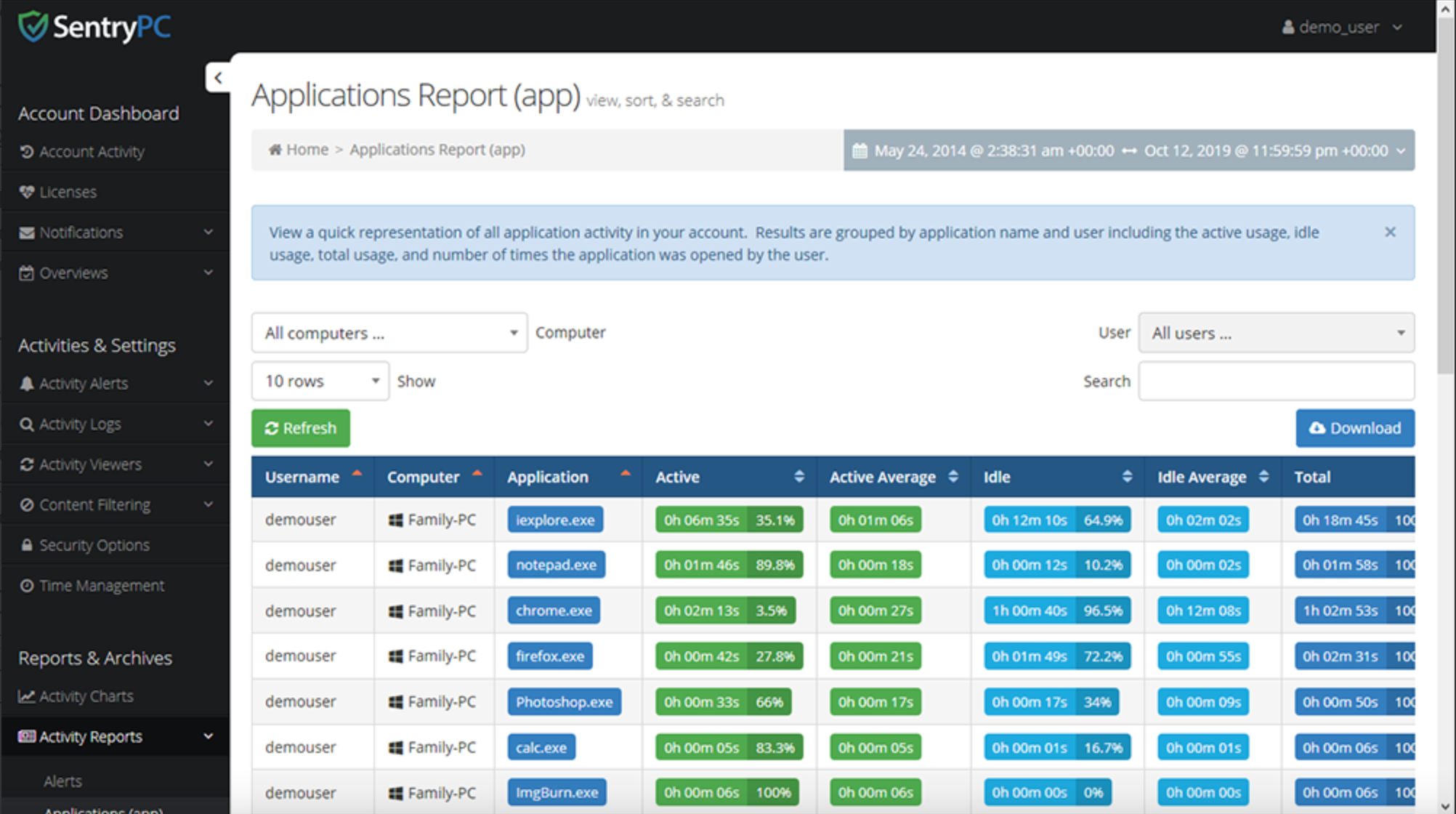Toggle sort order on the Username column
Viewport: 1456px width, 814px height.
pos(357,473)
